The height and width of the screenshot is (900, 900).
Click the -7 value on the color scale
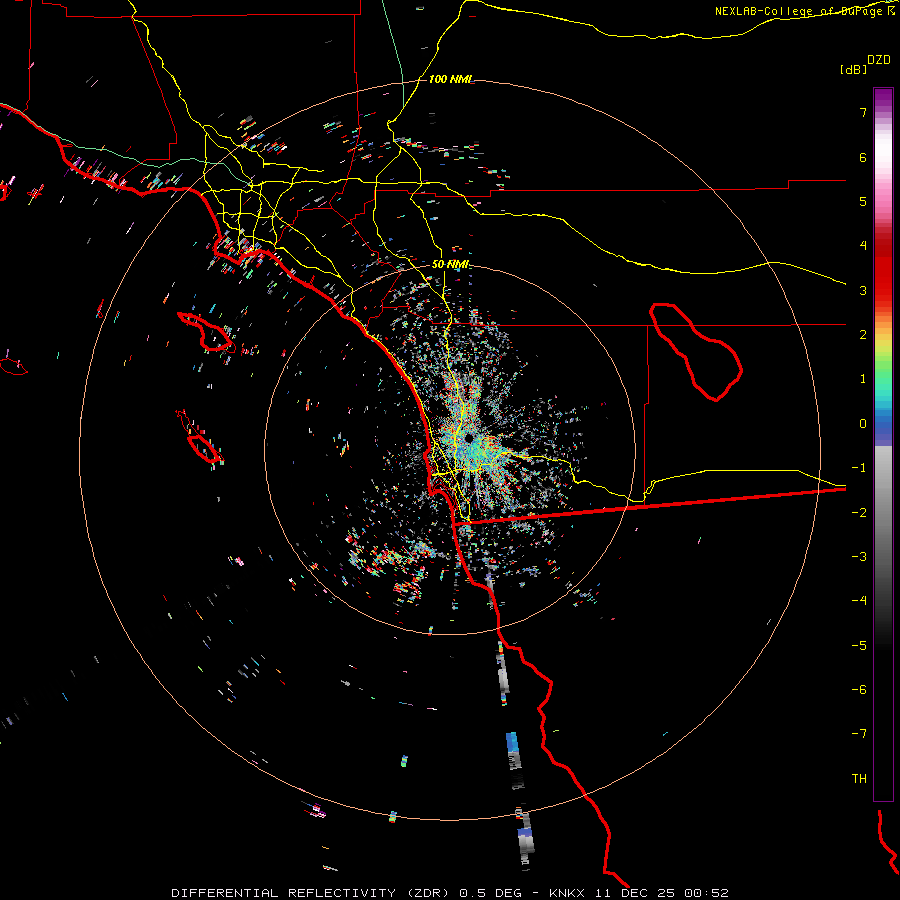[859, 734]
